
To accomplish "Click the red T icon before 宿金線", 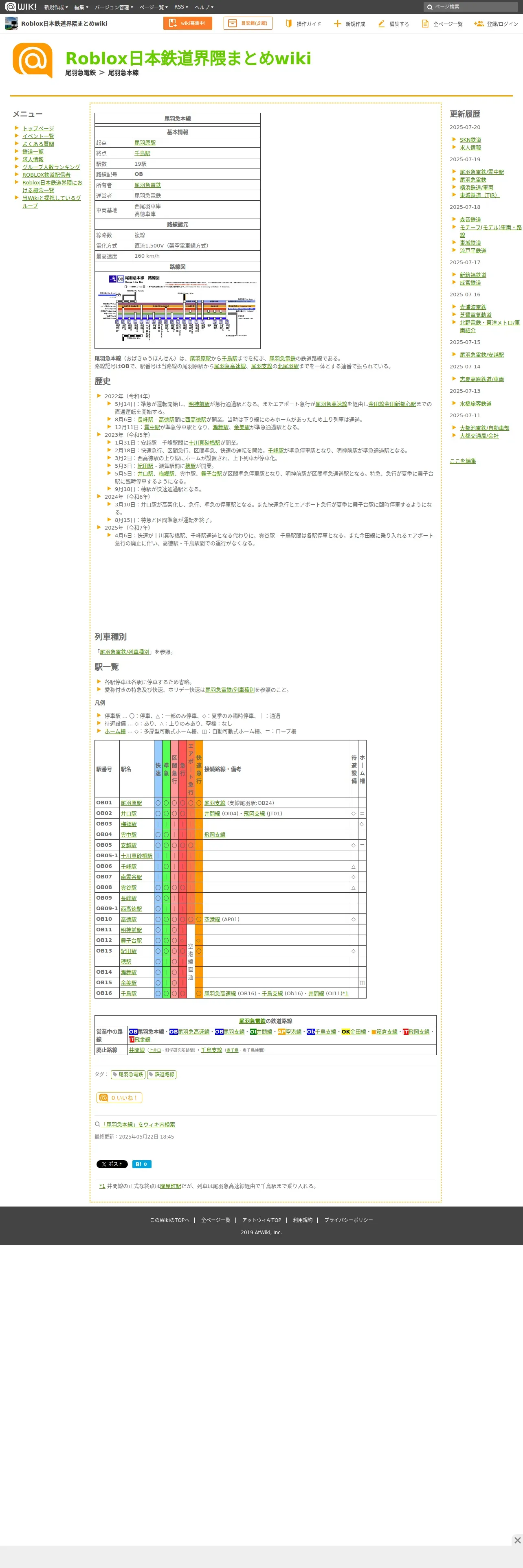I will point(132,1040).
